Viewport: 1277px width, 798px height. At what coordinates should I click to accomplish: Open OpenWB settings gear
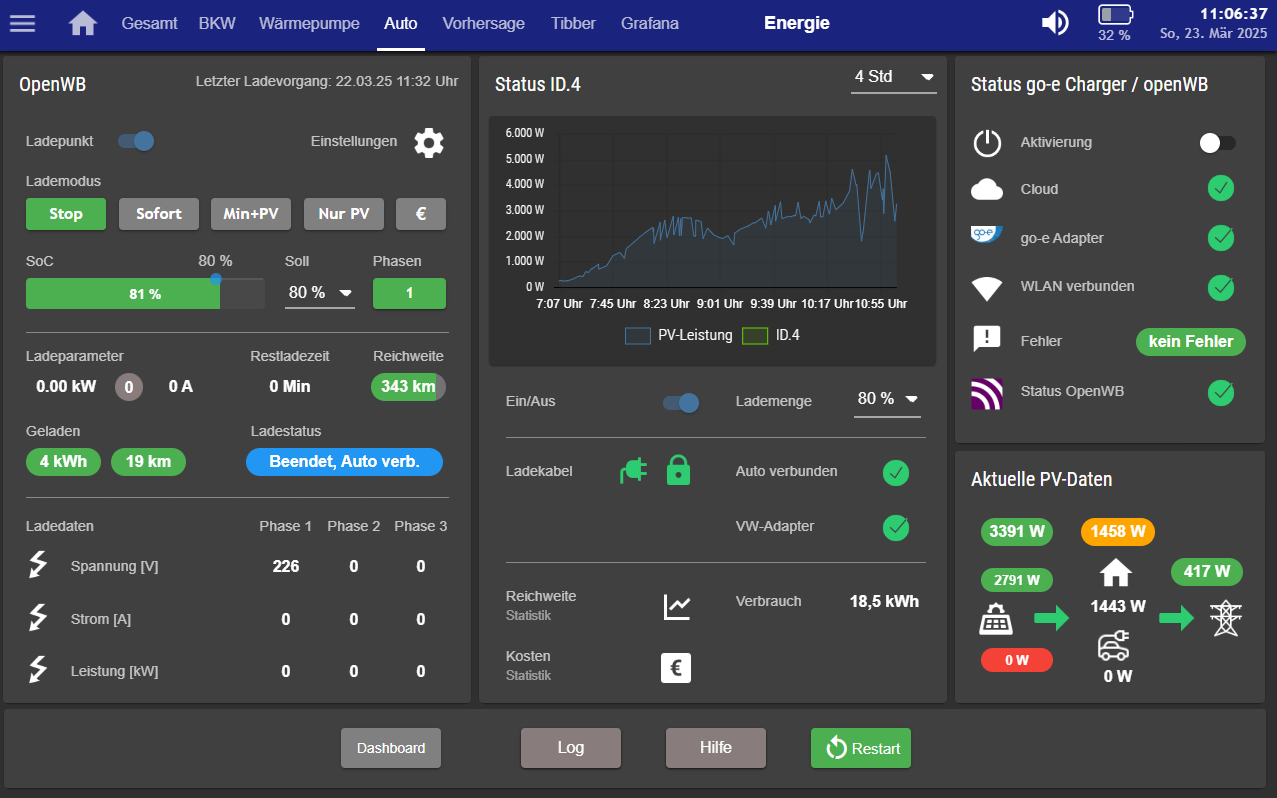429,142
